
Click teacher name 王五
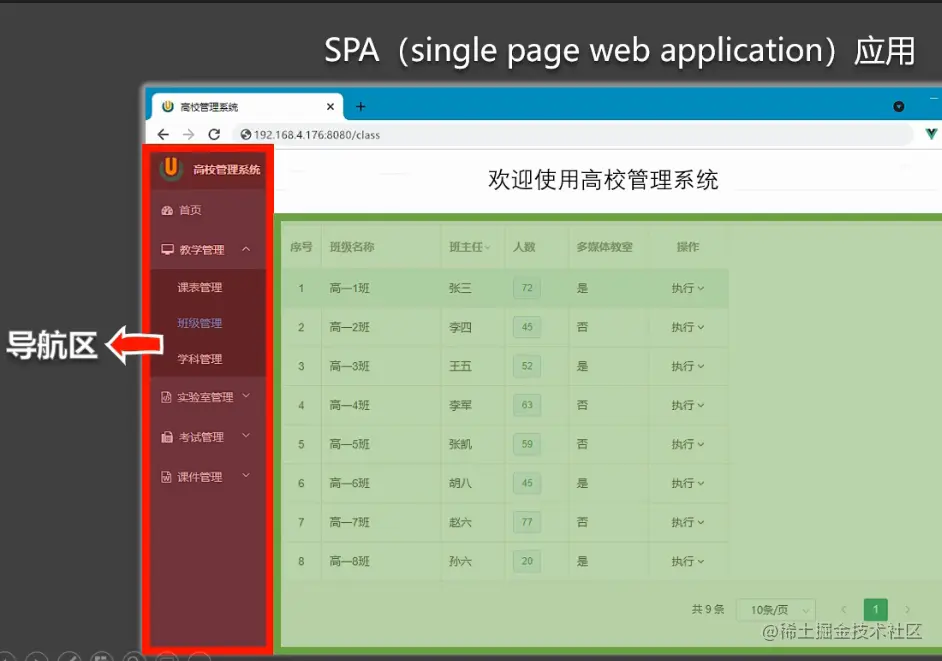point(460,366)
